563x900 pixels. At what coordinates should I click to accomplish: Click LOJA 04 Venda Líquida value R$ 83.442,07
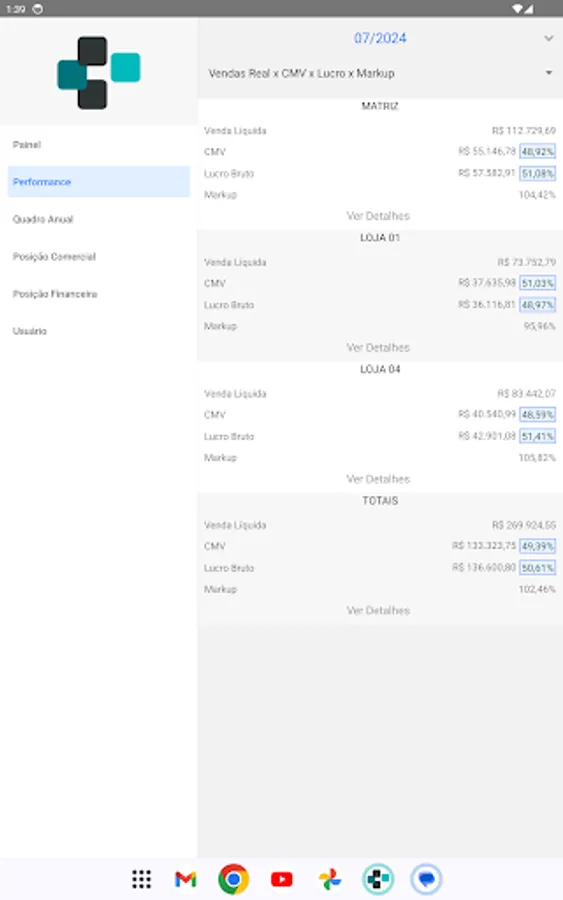click(x=526, y=394)
